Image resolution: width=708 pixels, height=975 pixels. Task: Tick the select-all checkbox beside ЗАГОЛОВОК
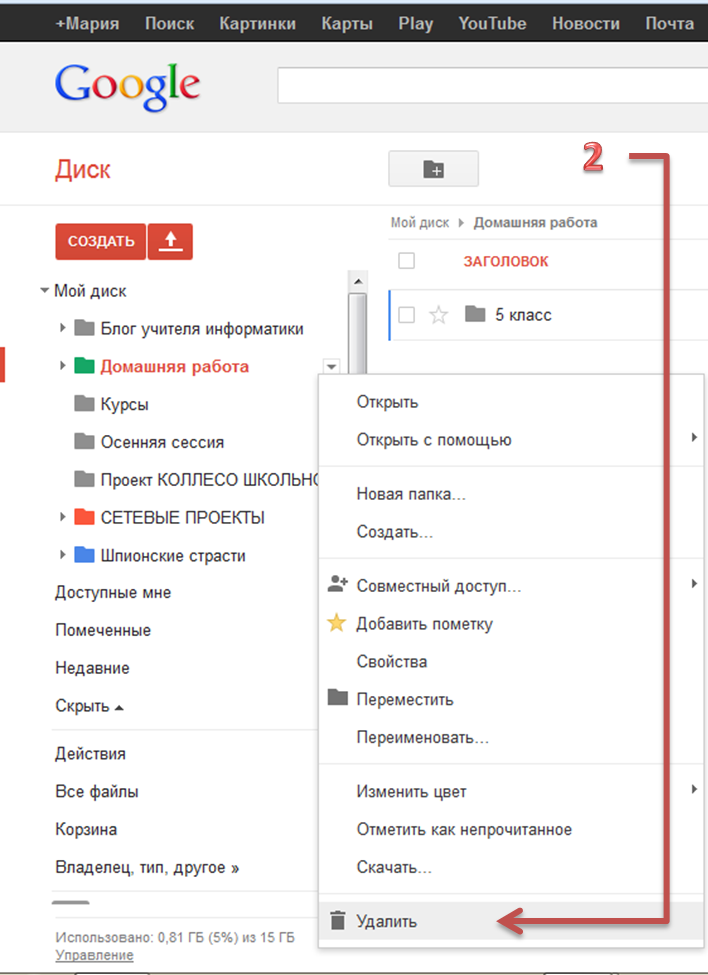(407, 261)
